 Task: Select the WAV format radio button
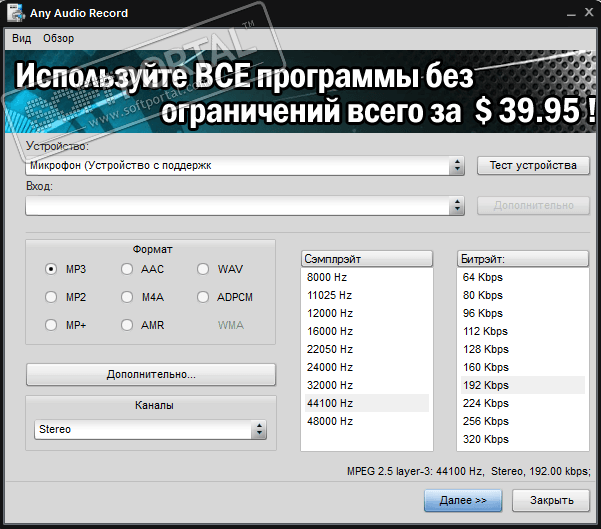point(203,269)
